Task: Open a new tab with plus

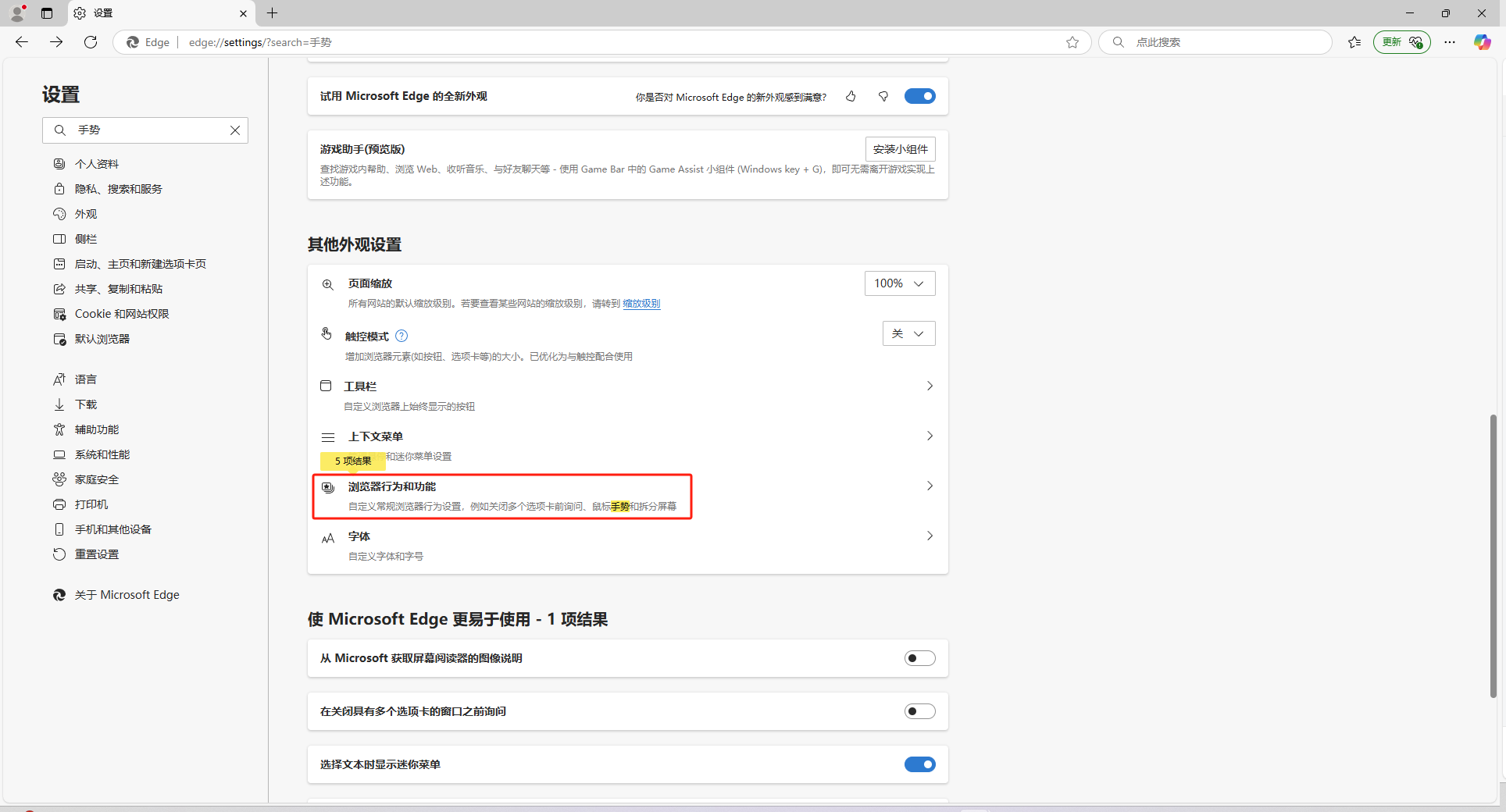Action: [272, 13]
